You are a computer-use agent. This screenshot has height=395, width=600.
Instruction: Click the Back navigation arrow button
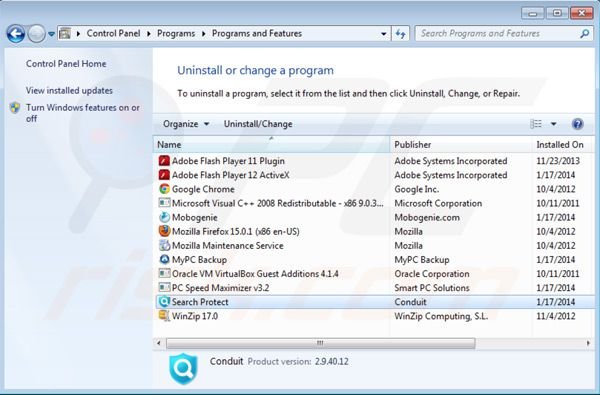(16, 34)
